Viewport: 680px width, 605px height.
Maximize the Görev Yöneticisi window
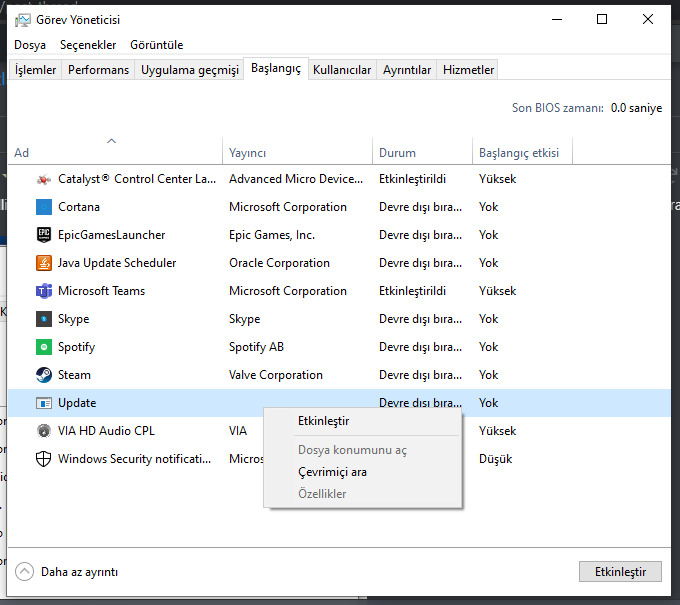coord(602,20)
